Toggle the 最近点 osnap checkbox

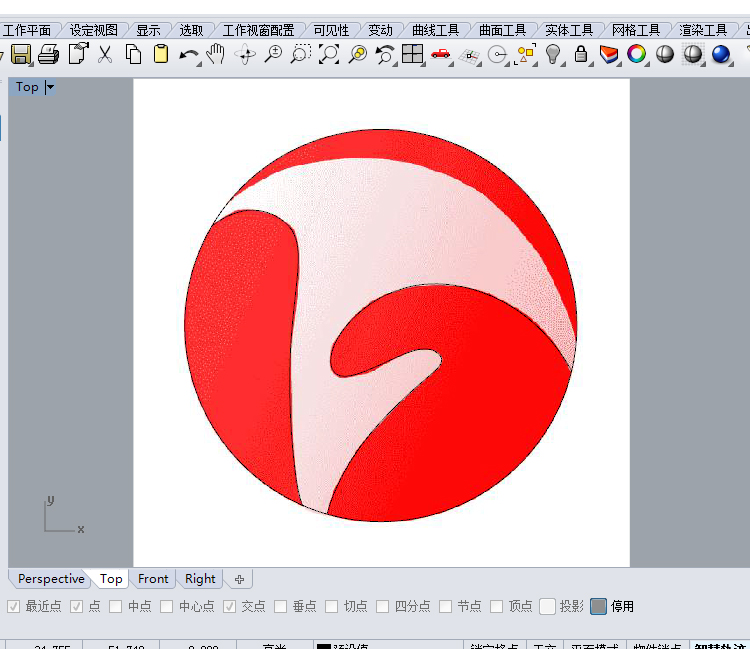coord(13,606)
